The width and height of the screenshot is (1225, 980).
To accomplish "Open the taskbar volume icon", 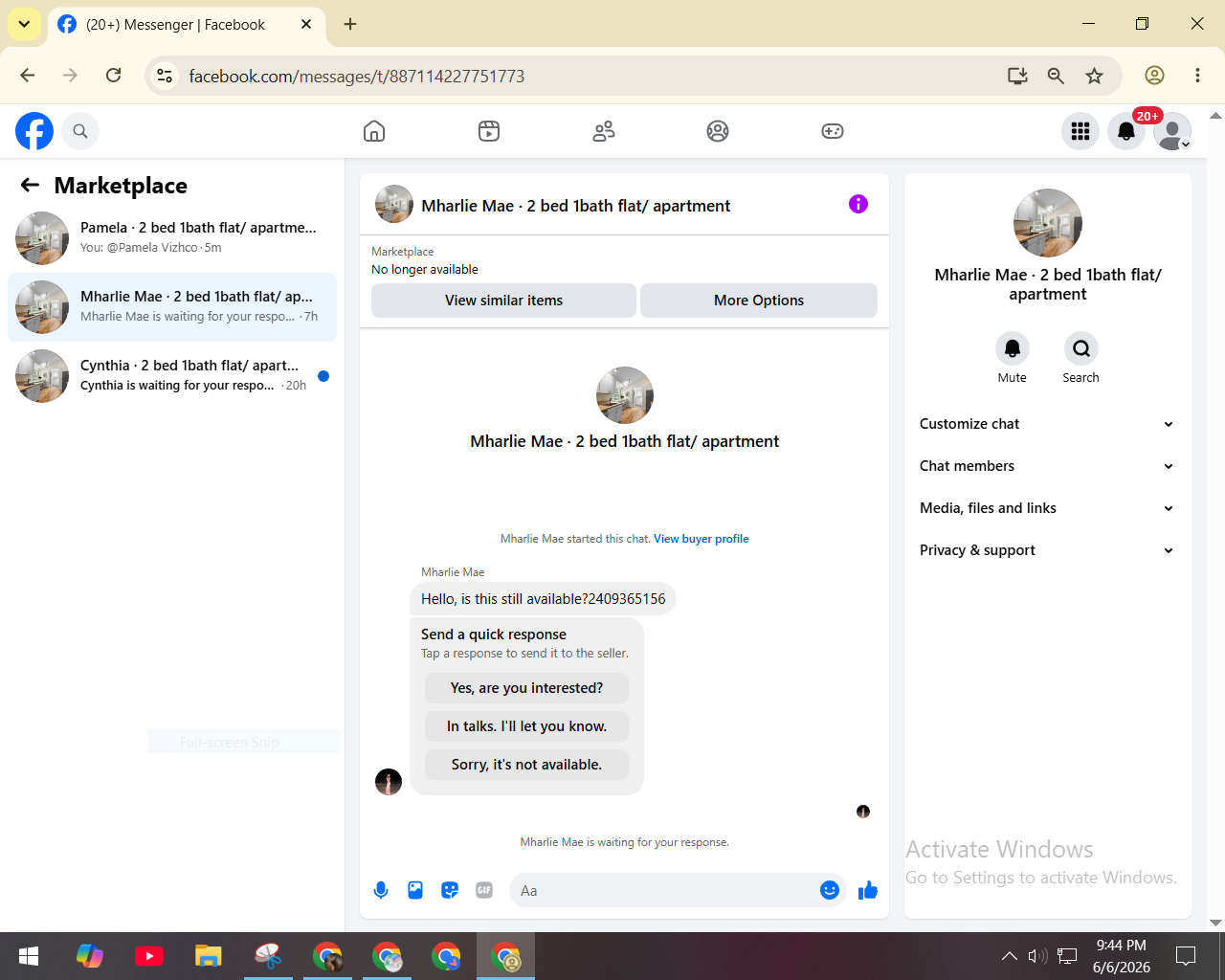I will [1037, 956].
